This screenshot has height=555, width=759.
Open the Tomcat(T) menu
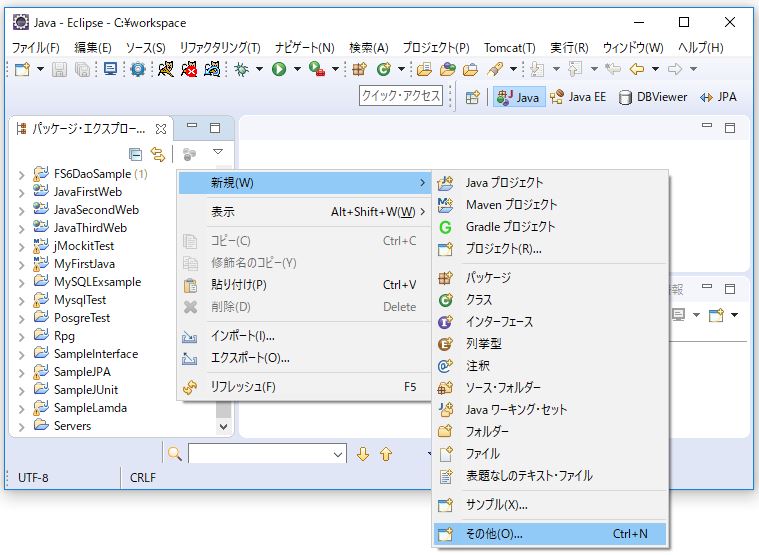point(510,47)
